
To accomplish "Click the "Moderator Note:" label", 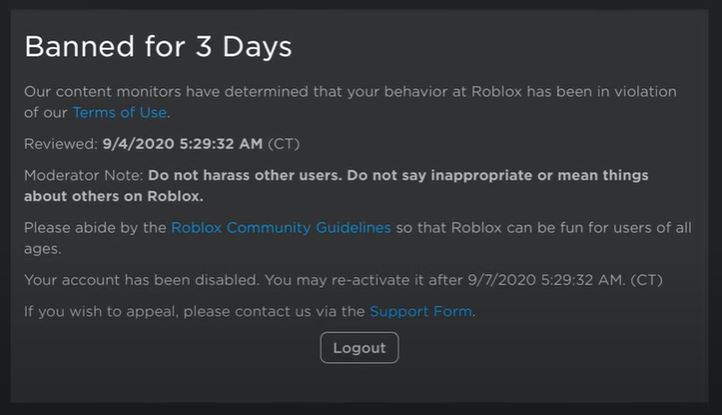I will coord(84,176).
